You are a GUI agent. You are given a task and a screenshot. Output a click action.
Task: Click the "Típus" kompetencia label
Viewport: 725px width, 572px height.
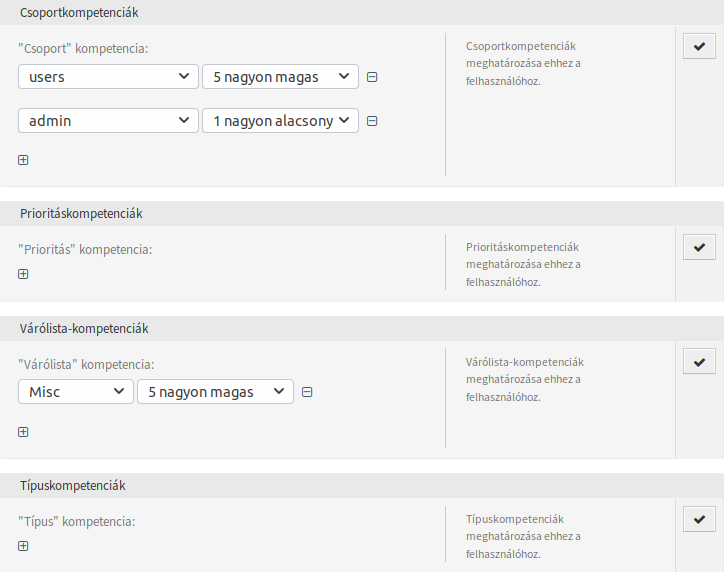coord(77,522)
